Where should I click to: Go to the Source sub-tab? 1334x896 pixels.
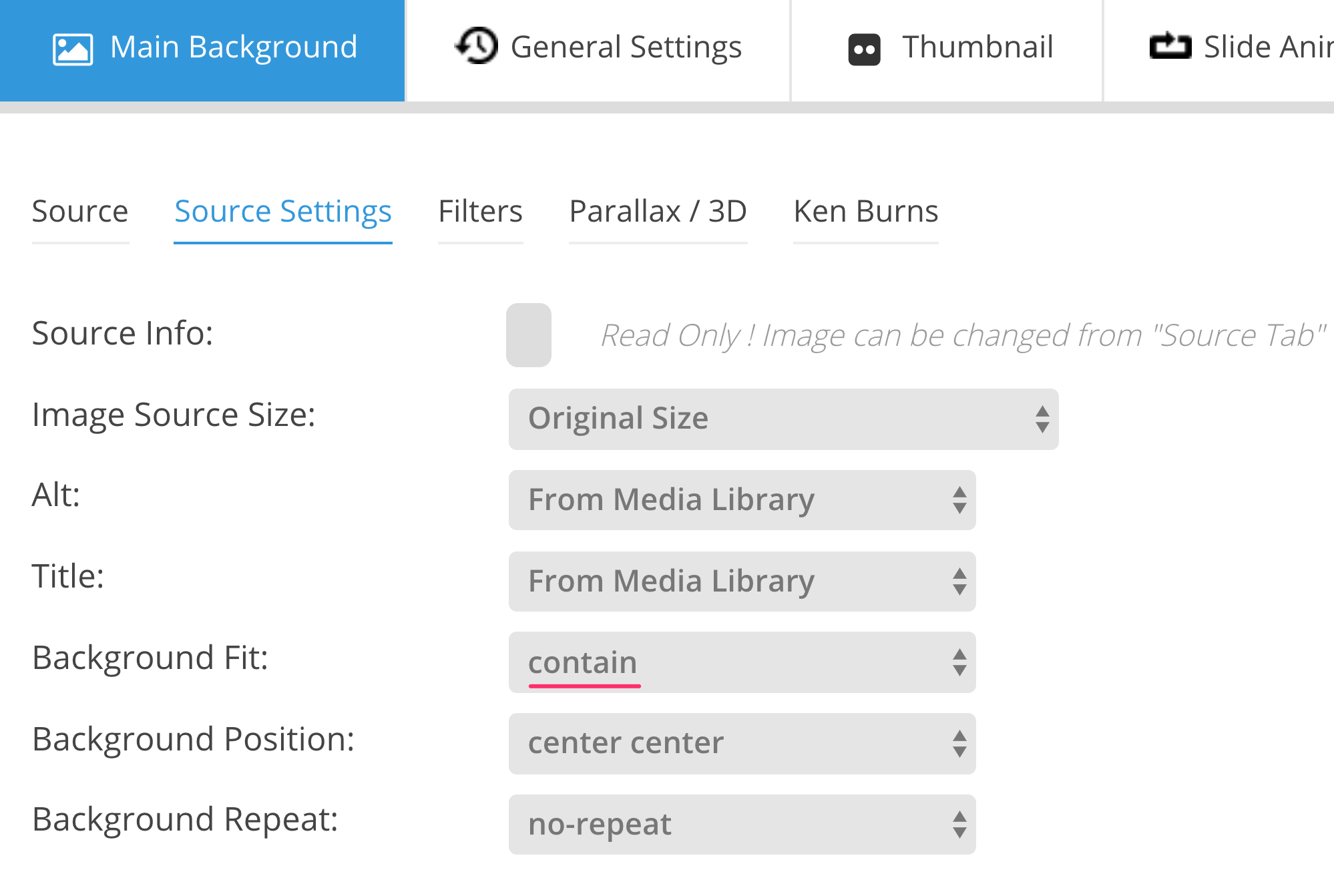(x=80, y=212)
